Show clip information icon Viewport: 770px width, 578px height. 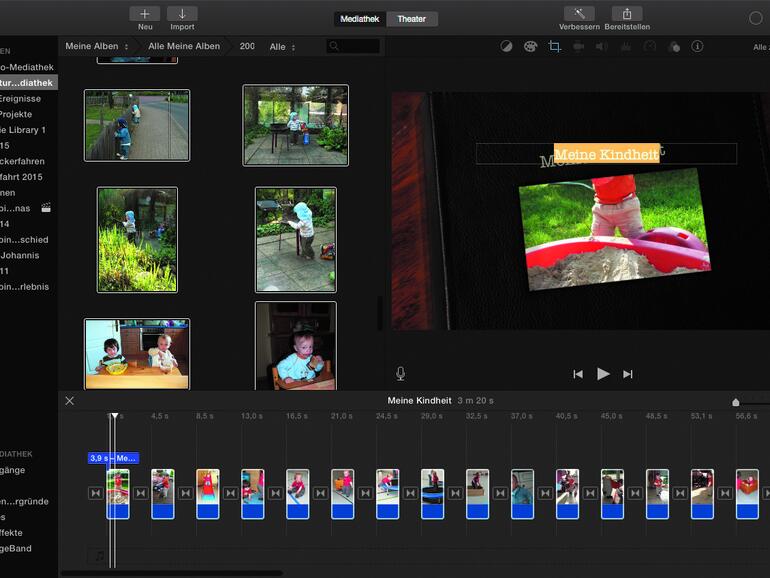[x=697, y=46]
